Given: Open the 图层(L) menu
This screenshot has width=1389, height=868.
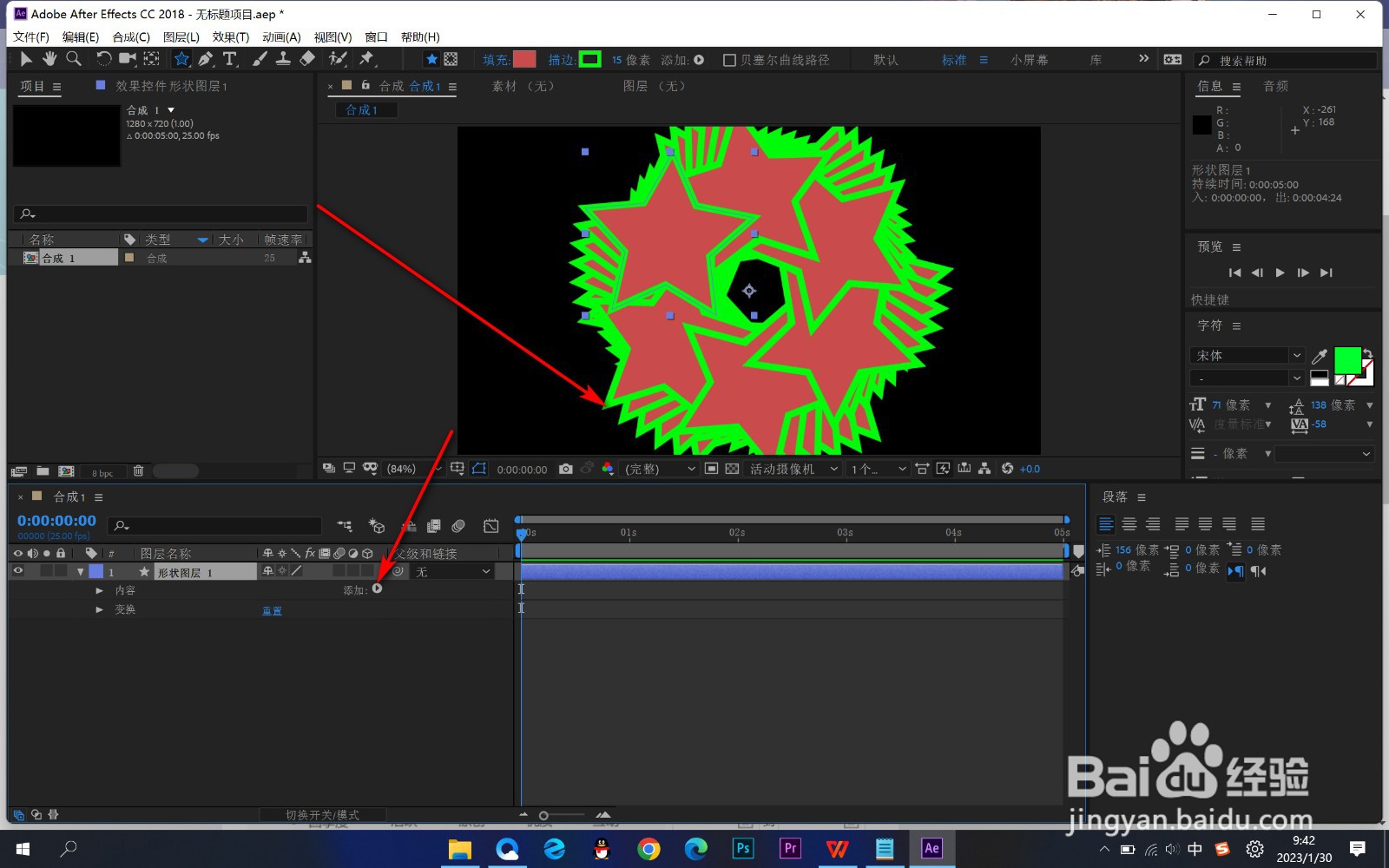Looking at the screenshot, I should coord(181,37).
